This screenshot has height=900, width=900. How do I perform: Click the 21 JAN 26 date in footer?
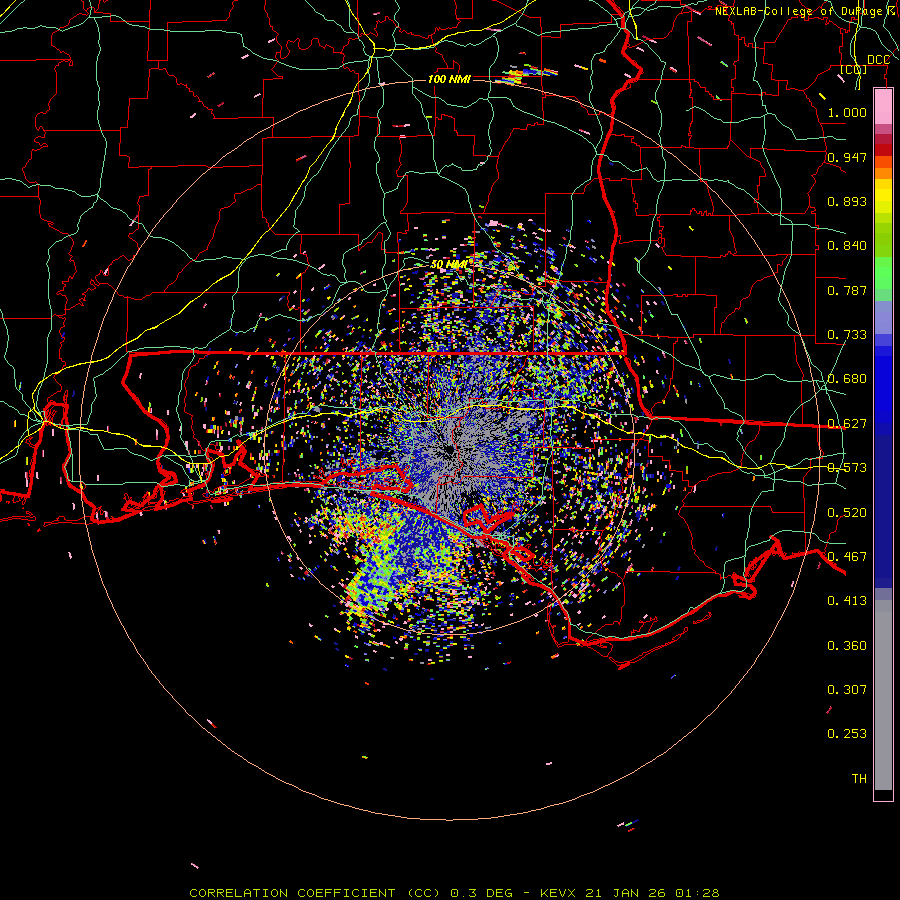627,893
